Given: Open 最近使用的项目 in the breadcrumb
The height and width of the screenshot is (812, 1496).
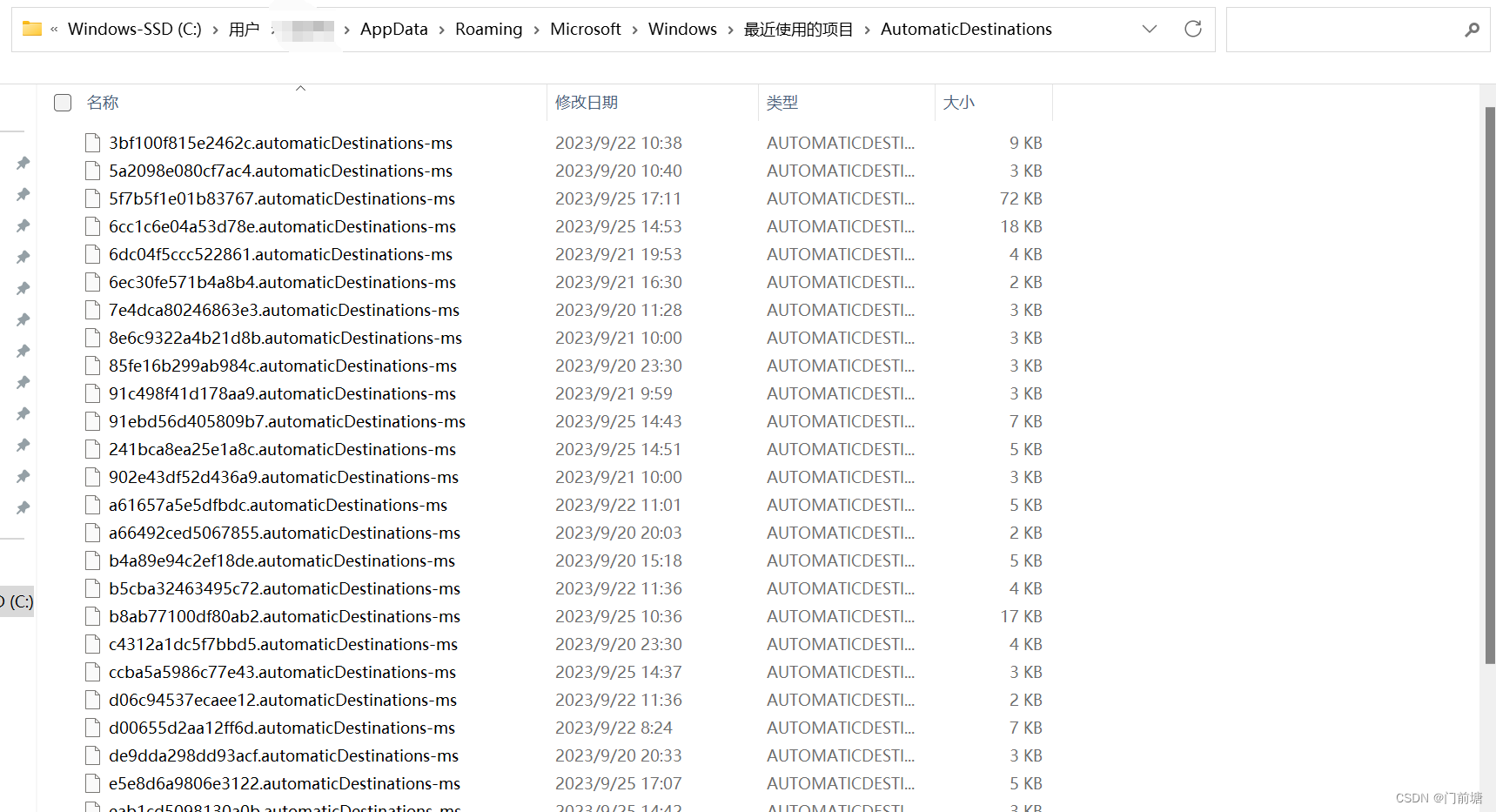Looking at the screenshot, I should (799, 30).
